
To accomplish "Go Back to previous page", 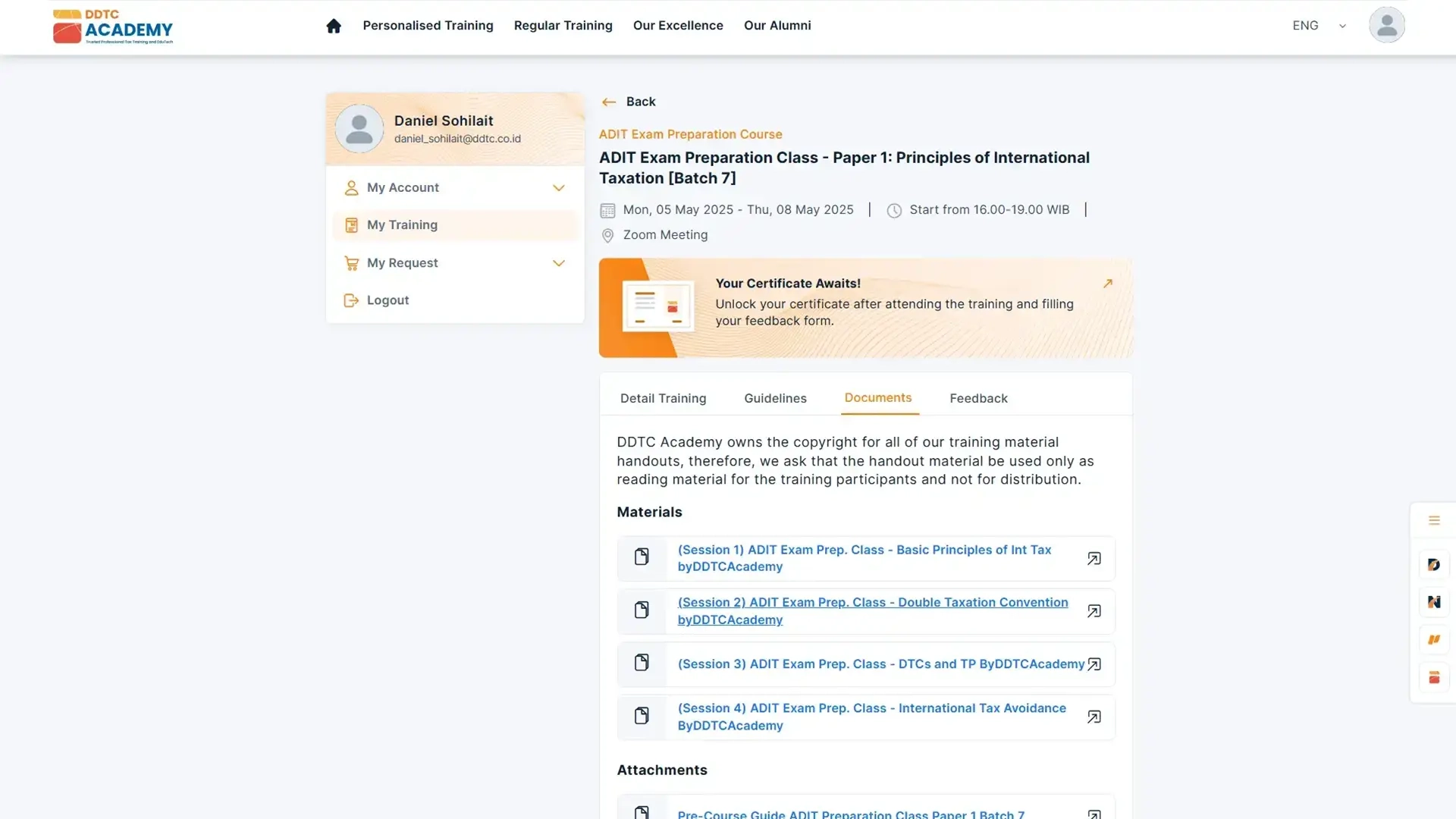I will 629,102.
